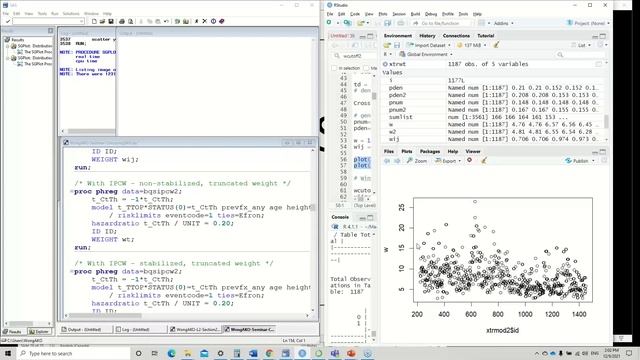Click Zoom button in Plots pane
This screenshot has width=640, height=360.
point(417,161)
